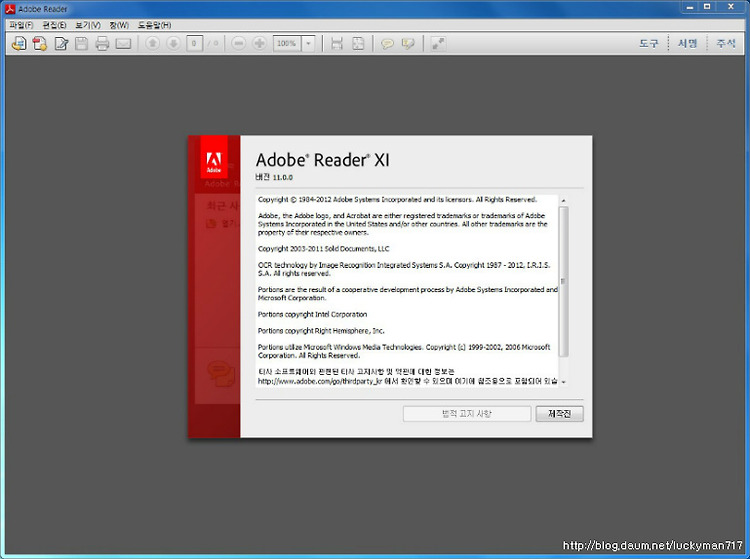Zoom out with the minus icon
This screenshot has height=559, width=750.
click(239, 44)
